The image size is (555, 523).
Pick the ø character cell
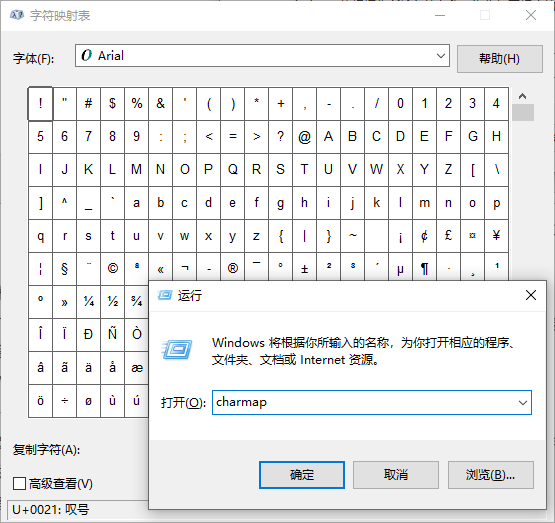[x=88, y=401]
